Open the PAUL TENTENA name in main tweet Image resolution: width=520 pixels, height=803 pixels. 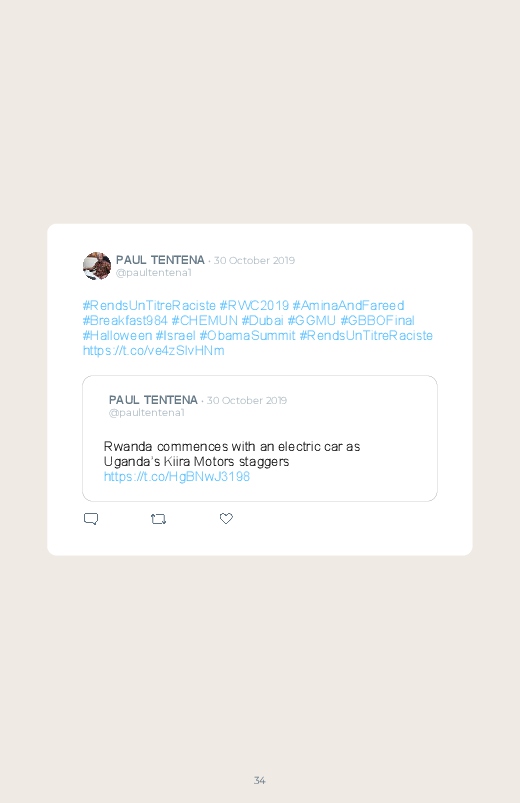160,260
